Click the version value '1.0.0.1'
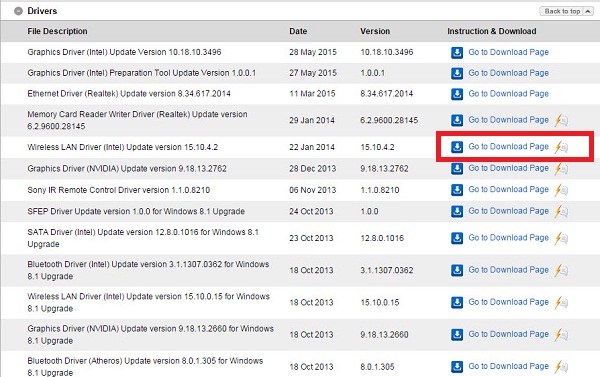Screen dimensions: 600x377 tap(372, 73)
